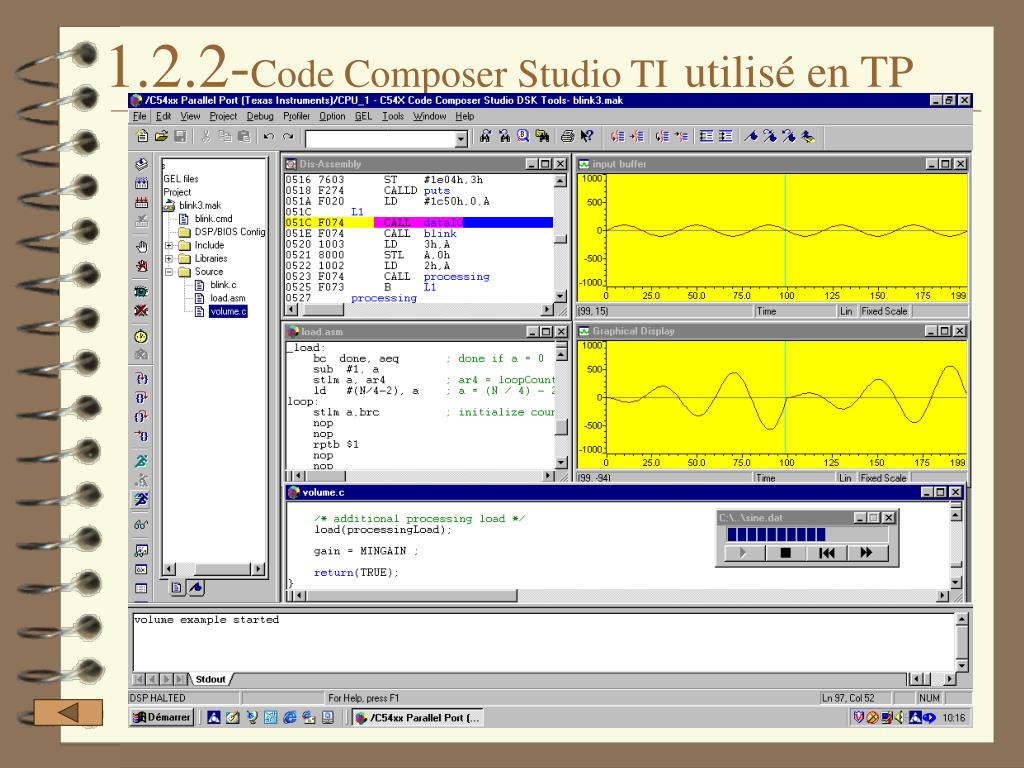
Task: Click the Rebuild All icon in side toolbar
Action: (x=141, y=202)
